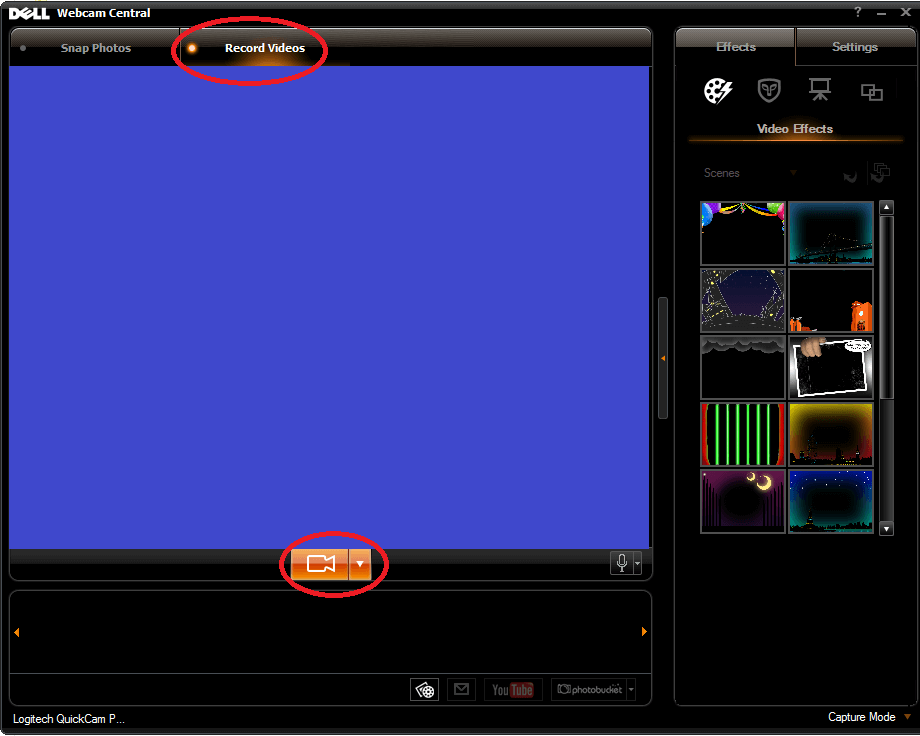
Task: Open the Settings tab
Action: point(854,47)
